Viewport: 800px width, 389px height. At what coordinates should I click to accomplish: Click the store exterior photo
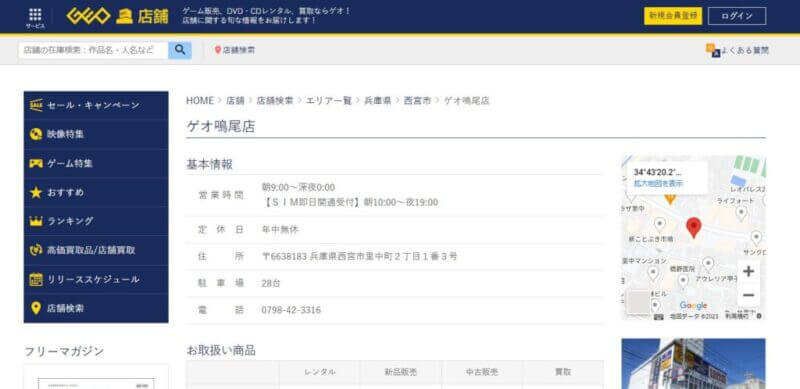[693, 363]
